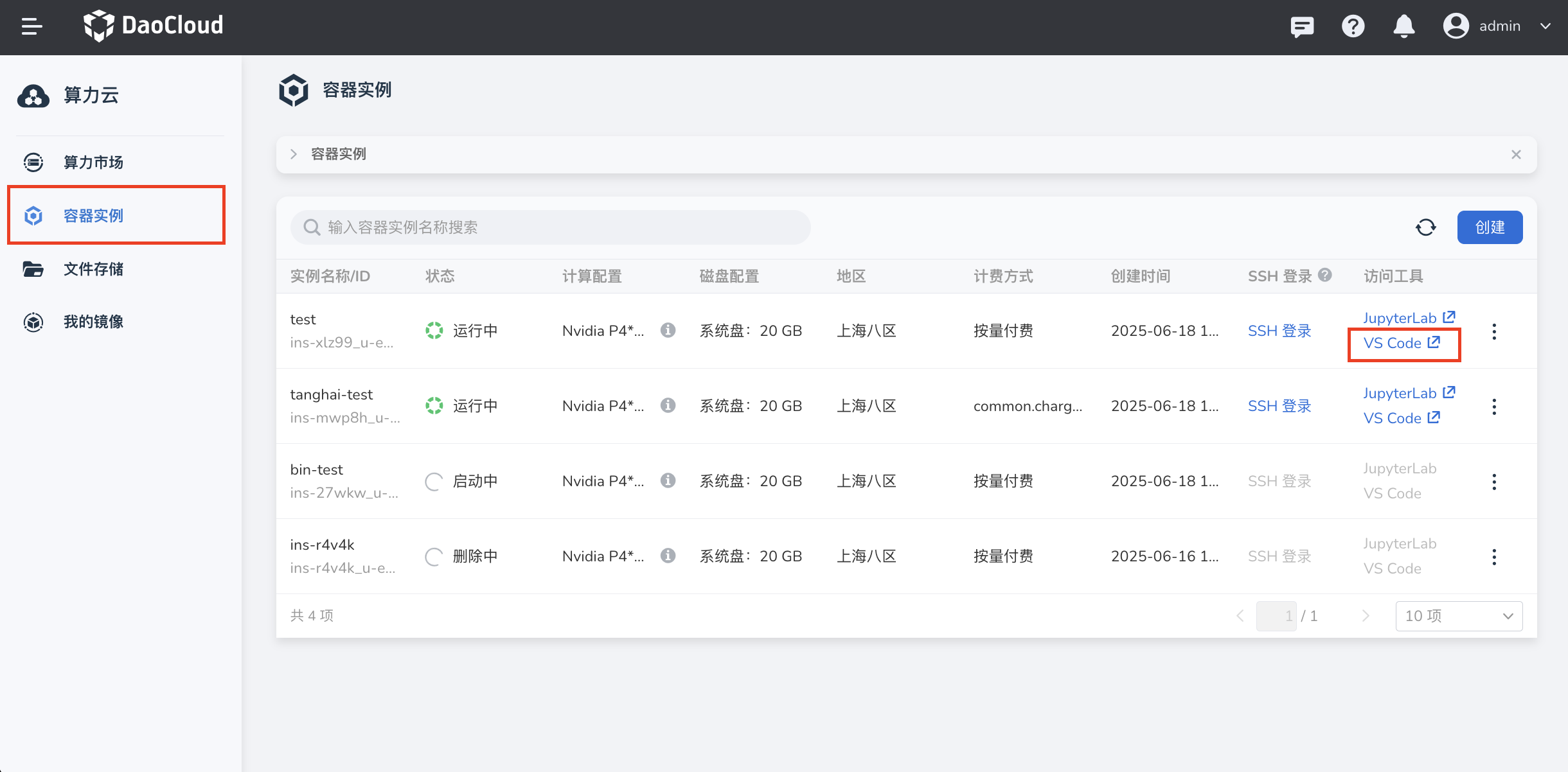This screenshot has width=1568, height=772.
Task: Click the SSH 登录 help tooltip icon
Action: pos(1325,276)
